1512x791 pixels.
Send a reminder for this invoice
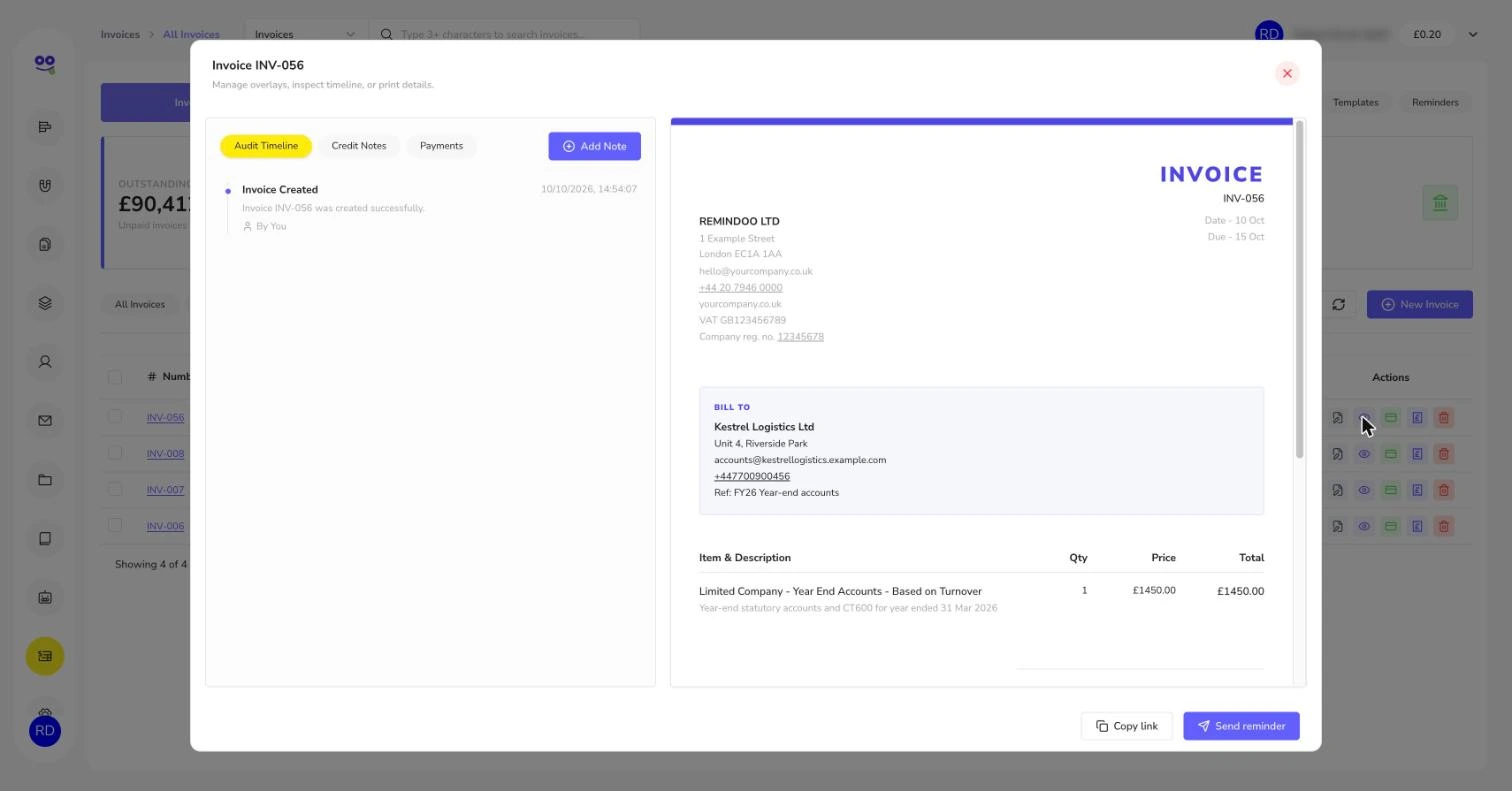coord(1241,726)
